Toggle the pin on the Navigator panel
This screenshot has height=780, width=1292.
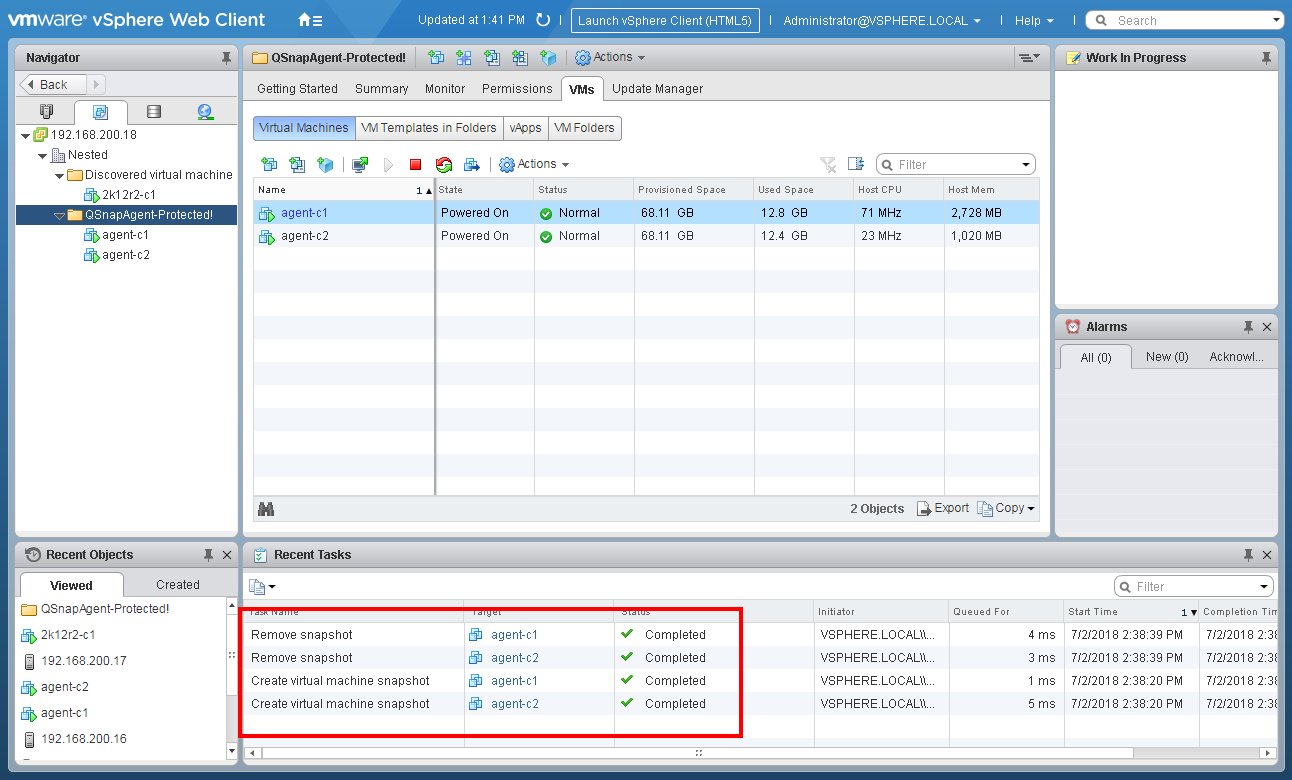227,58
